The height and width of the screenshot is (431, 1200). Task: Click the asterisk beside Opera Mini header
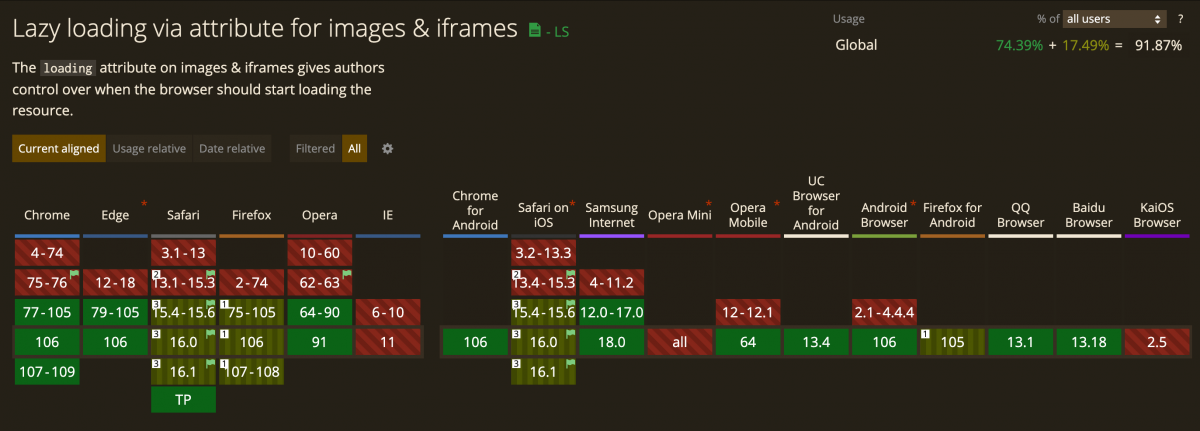709,204
